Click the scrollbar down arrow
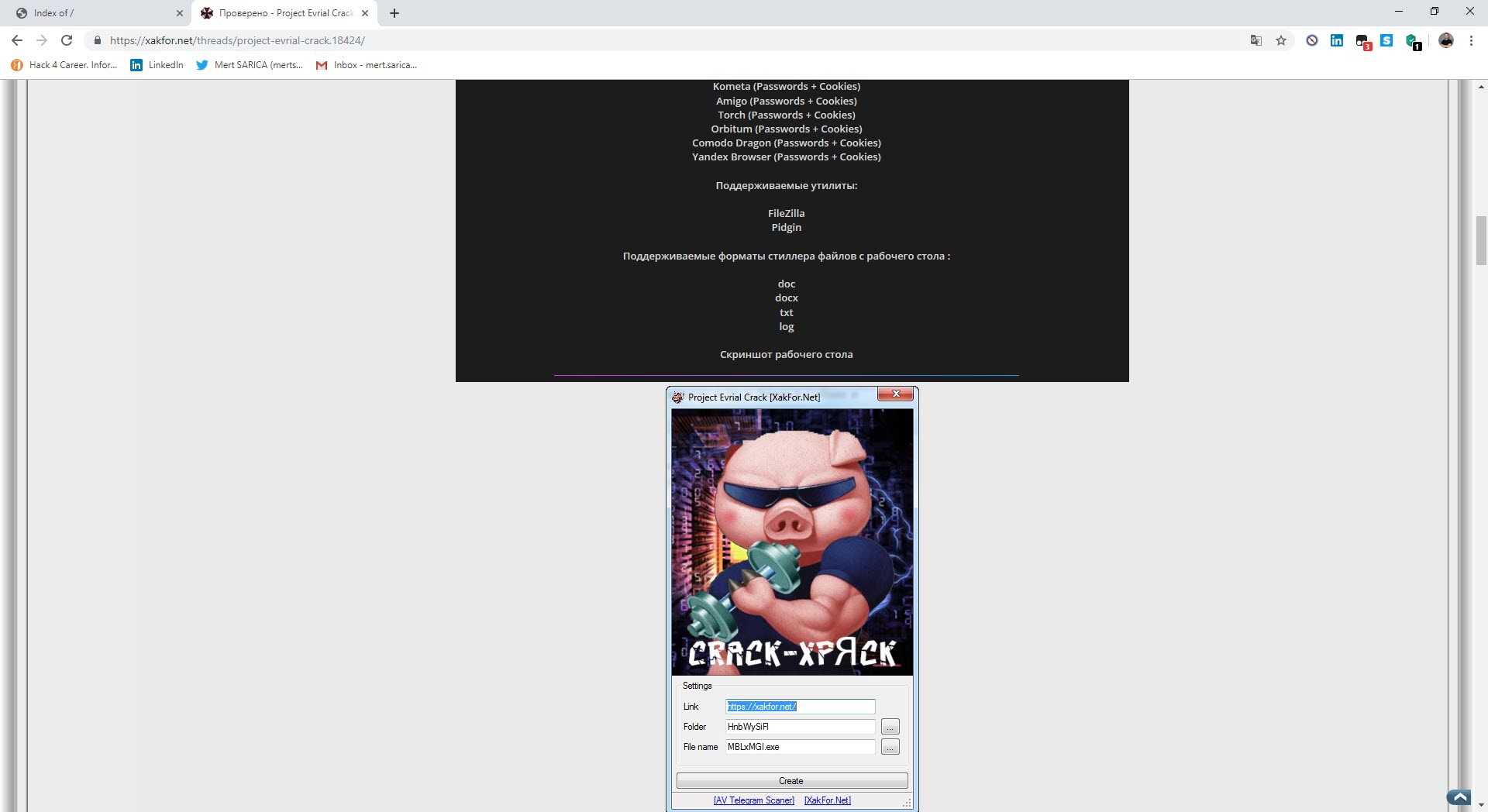1488x812 pixels. pyautogui.click(x=1481, y=805)
